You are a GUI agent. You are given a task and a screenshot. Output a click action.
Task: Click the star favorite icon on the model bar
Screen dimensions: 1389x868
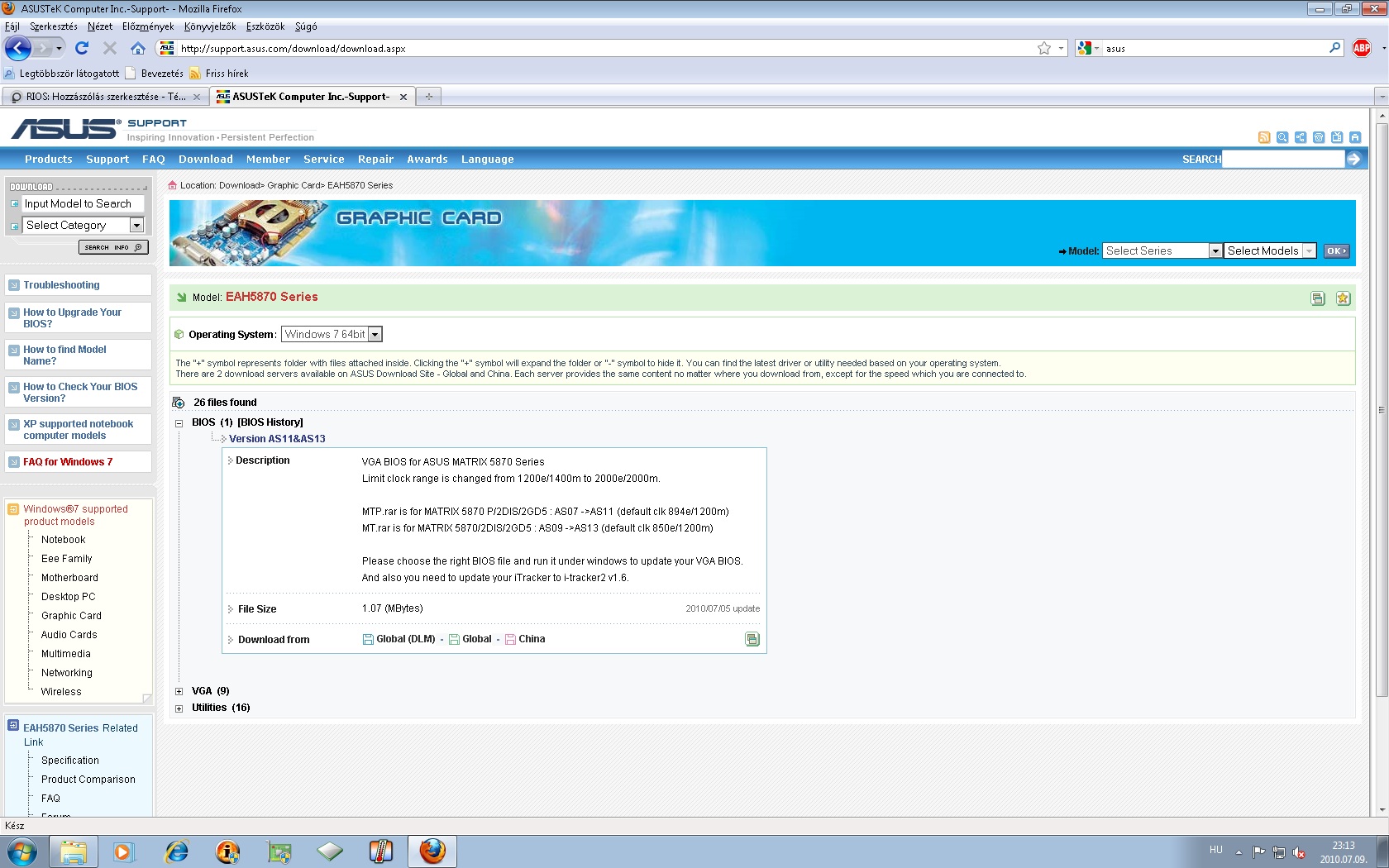1343,298
